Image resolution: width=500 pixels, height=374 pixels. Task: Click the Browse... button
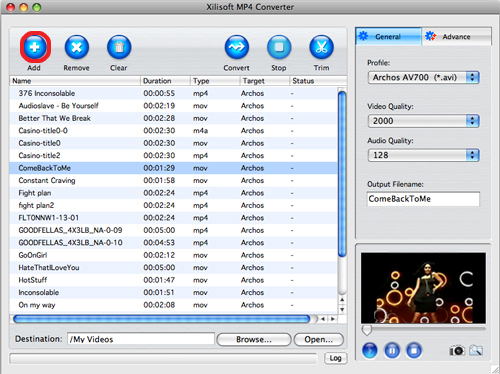click(x=254, y=339)
